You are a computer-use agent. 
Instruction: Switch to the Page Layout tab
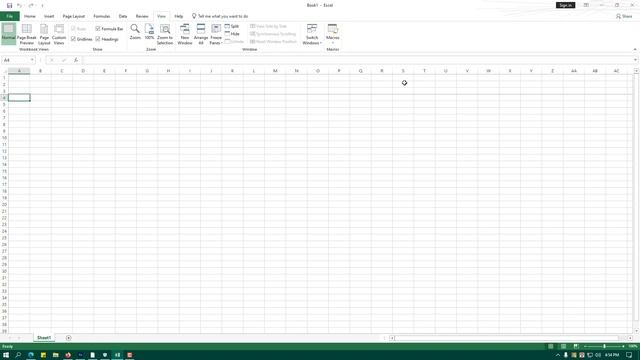73,16
